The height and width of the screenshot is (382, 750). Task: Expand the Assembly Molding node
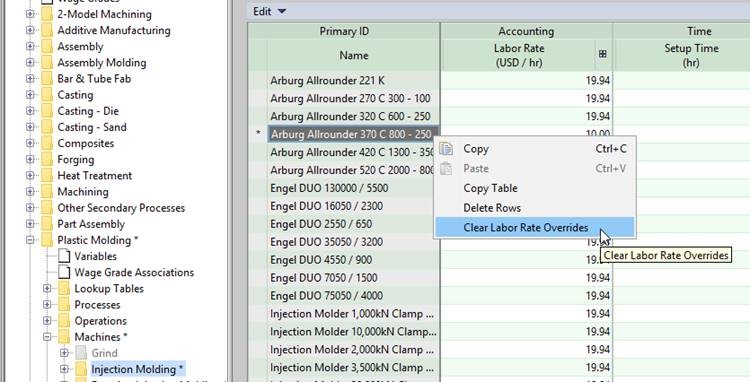click(30, 63)
